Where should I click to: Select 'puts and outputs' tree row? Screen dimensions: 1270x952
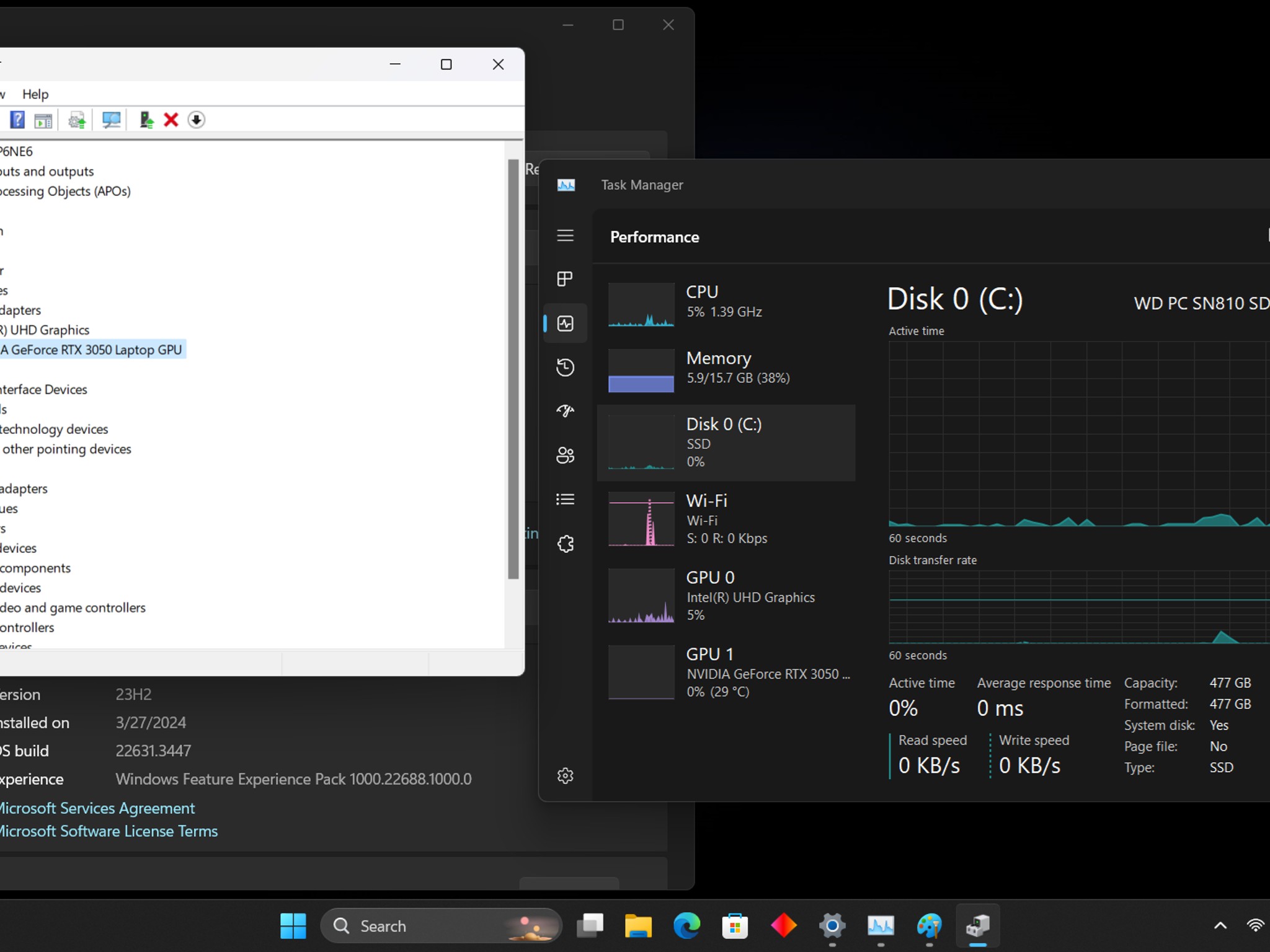[x=47, y=171]
